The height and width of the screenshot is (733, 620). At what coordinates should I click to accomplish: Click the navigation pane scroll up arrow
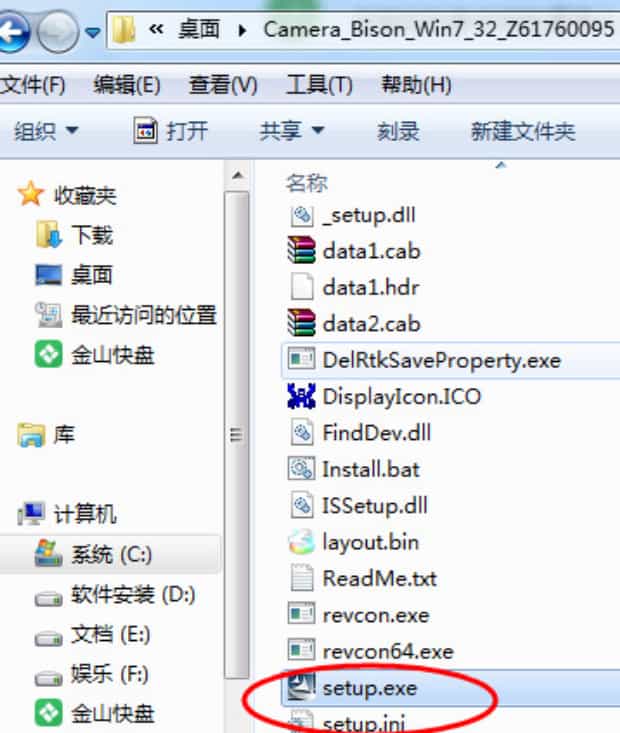238,176
